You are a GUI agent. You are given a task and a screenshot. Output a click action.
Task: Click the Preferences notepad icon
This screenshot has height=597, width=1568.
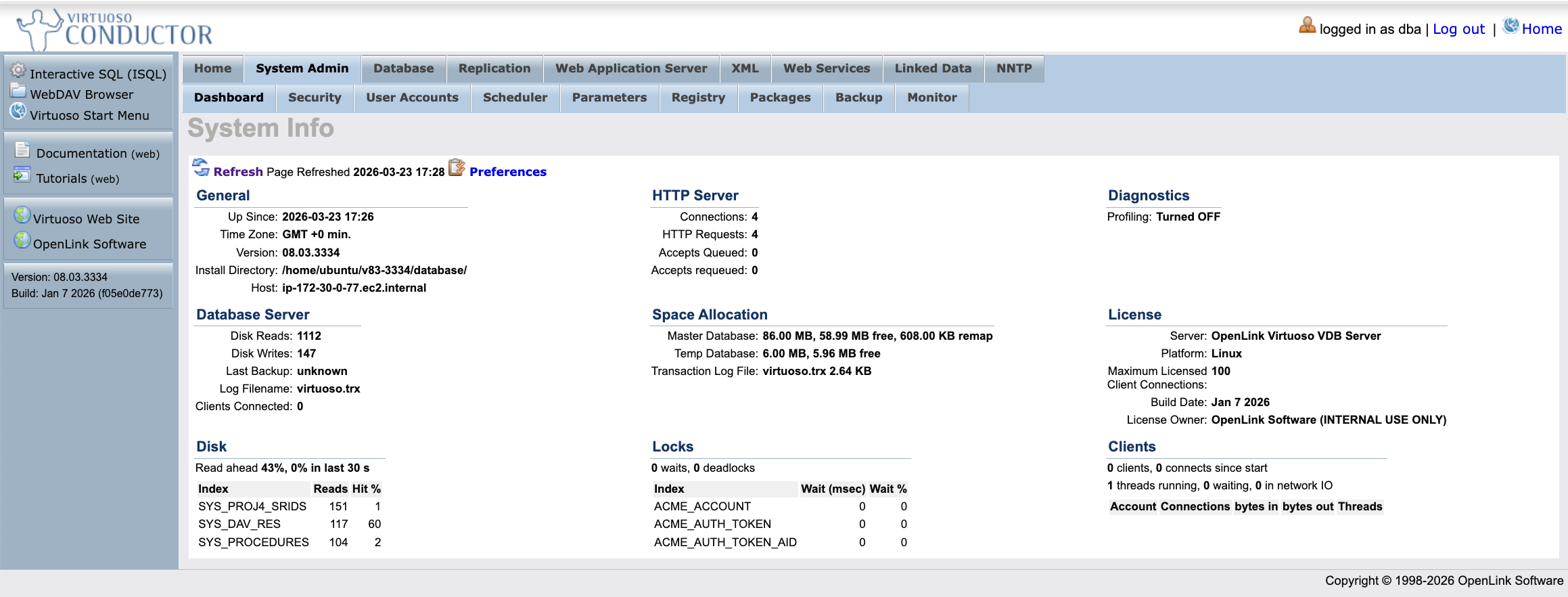point(457,167)
